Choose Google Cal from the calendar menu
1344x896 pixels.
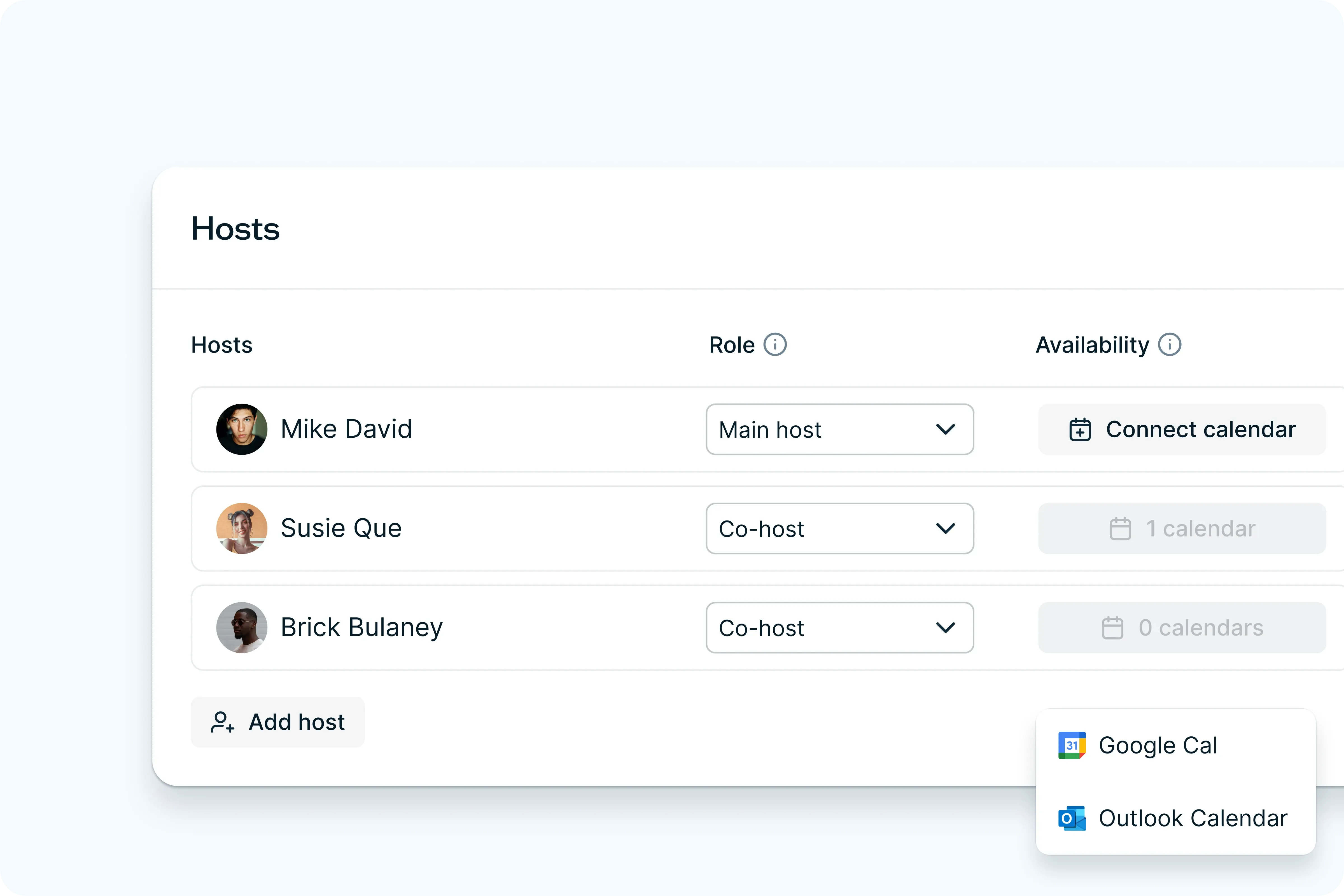click(1158, 745)
